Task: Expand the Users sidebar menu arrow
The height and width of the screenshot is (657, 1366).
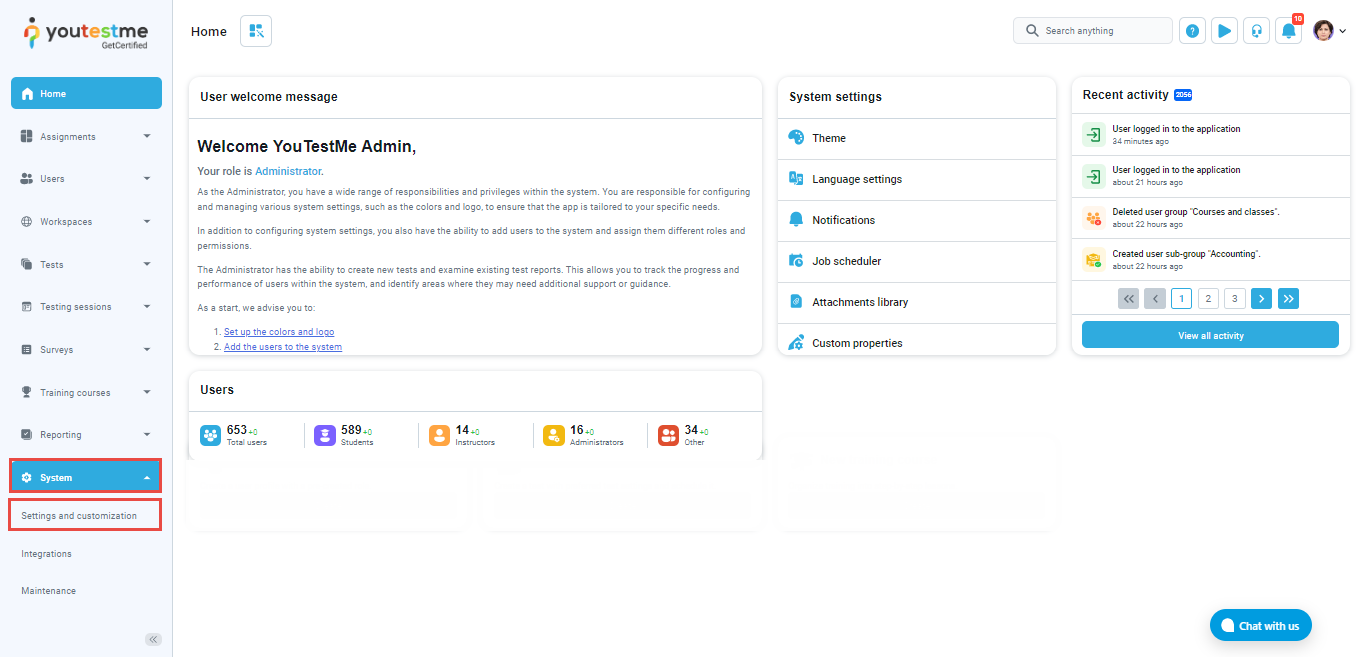Action: tap(147, 179)
